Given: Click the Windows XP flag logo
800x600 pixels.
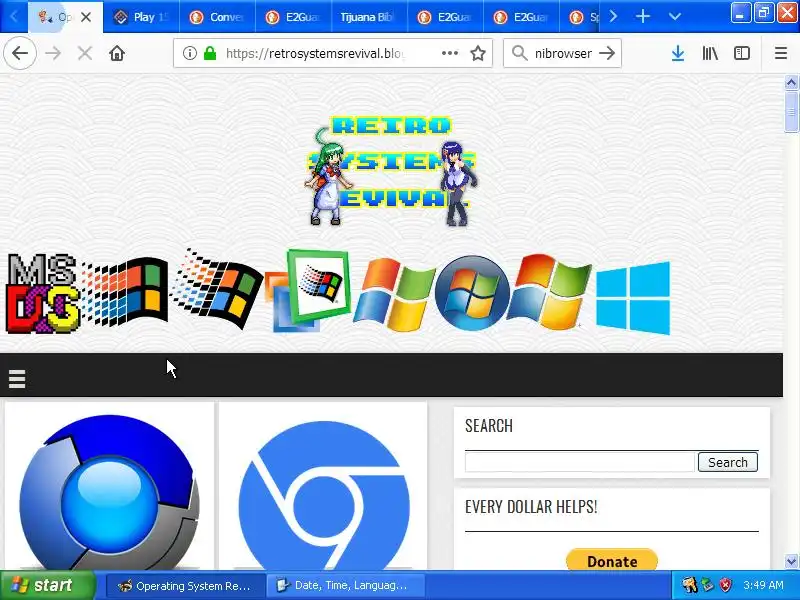Looking at the screenshot, I should [x=394, y=294].
